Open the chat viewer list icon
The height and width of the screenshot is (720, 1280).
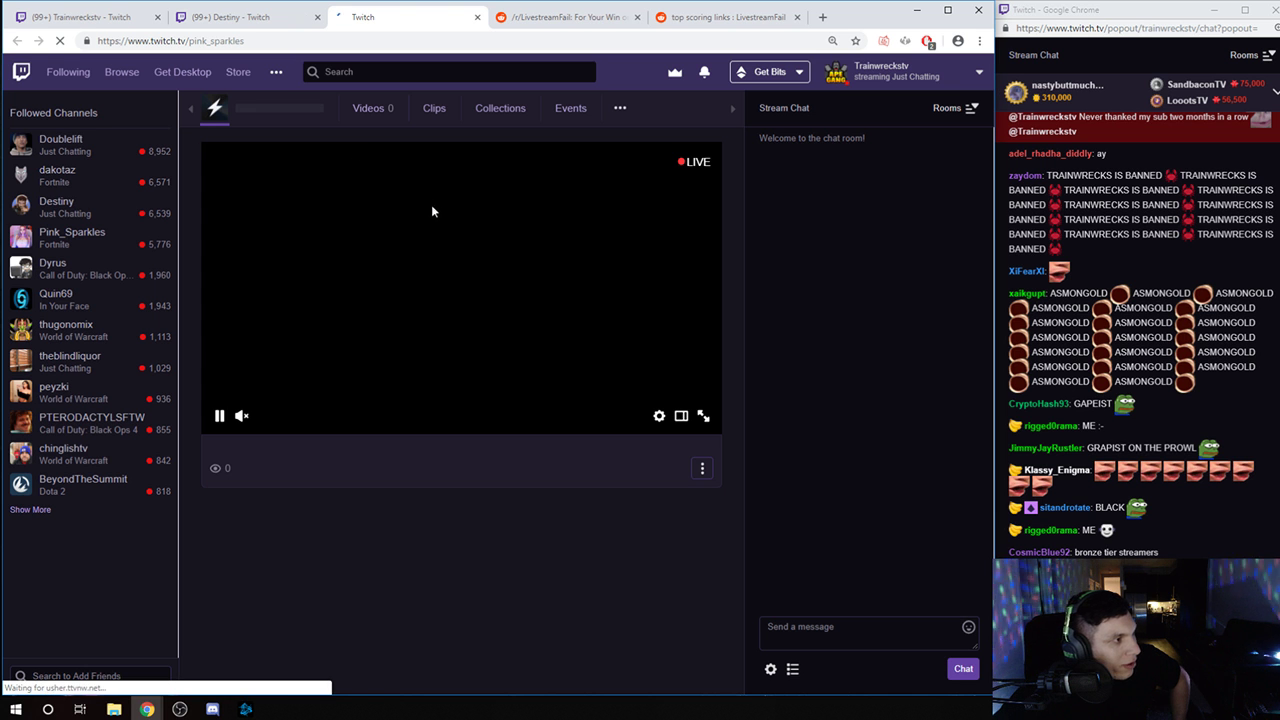coord(793,669)
